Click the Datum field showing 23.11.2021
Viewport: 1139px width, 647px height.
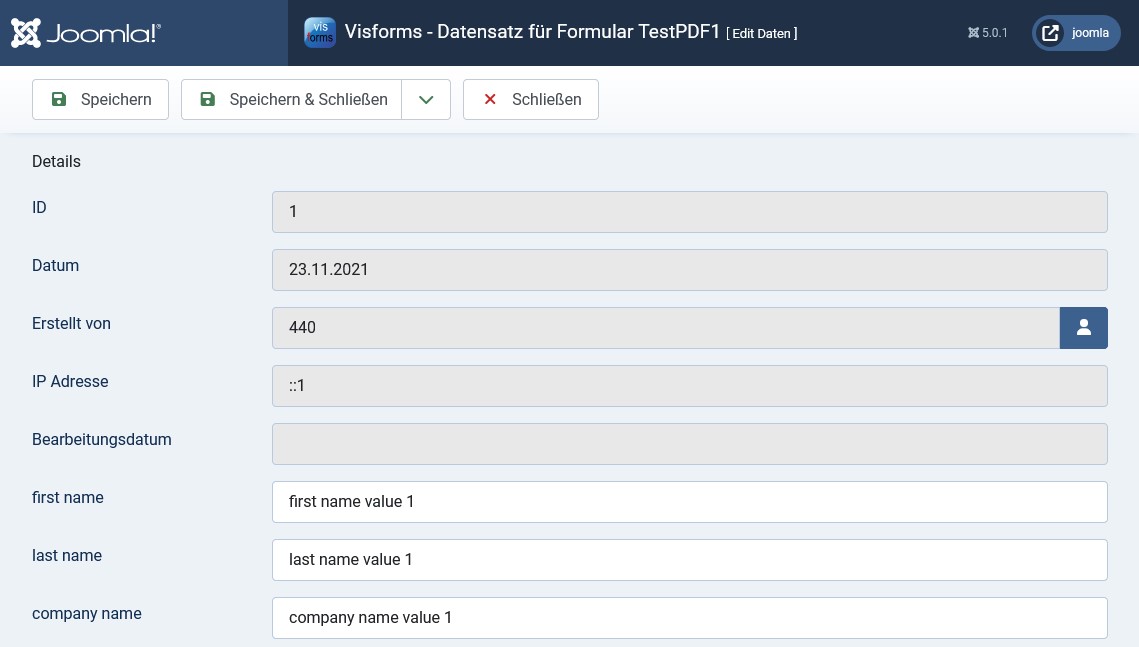pos(689,270)
